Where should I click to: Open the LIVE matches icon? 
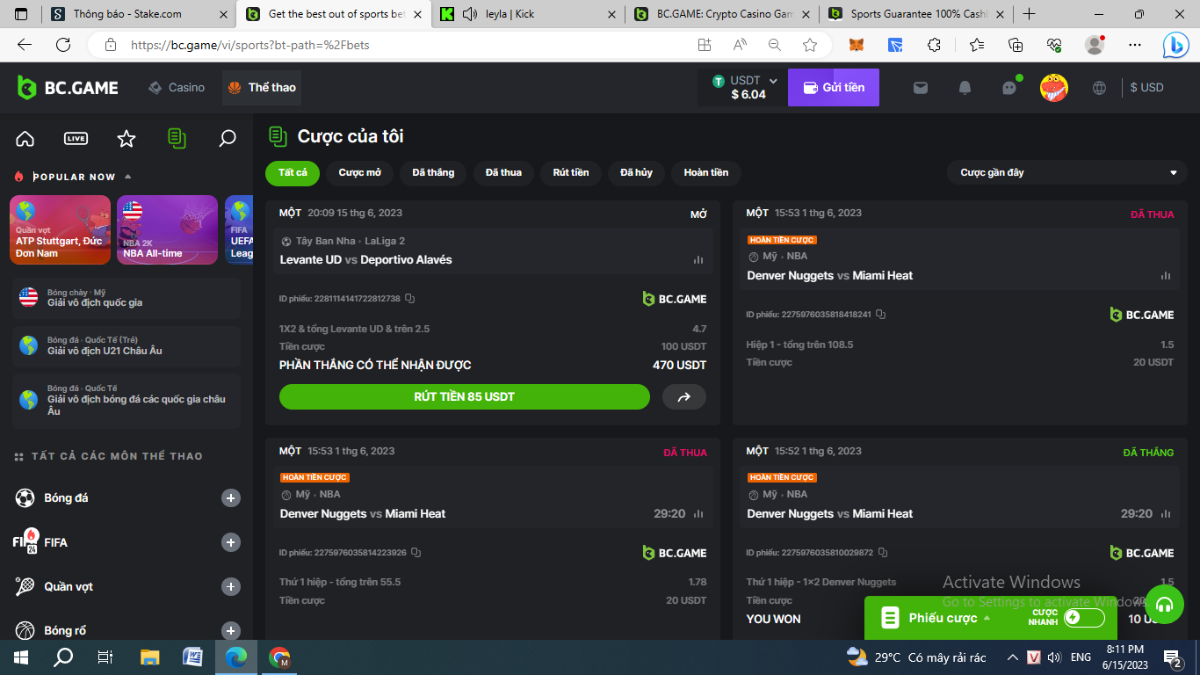pyautogui.click(x=76, y=139)
